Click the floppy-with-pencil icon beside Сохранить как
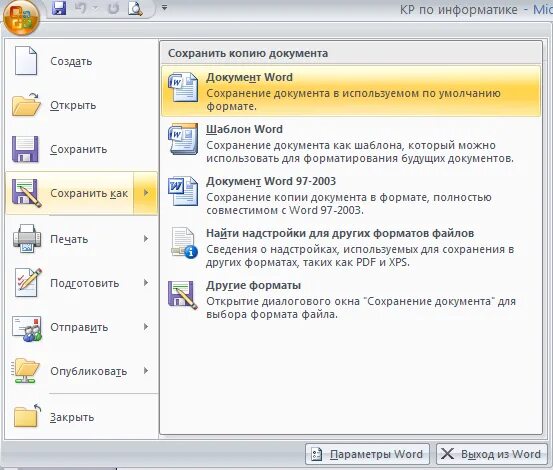 coord(26,193)
